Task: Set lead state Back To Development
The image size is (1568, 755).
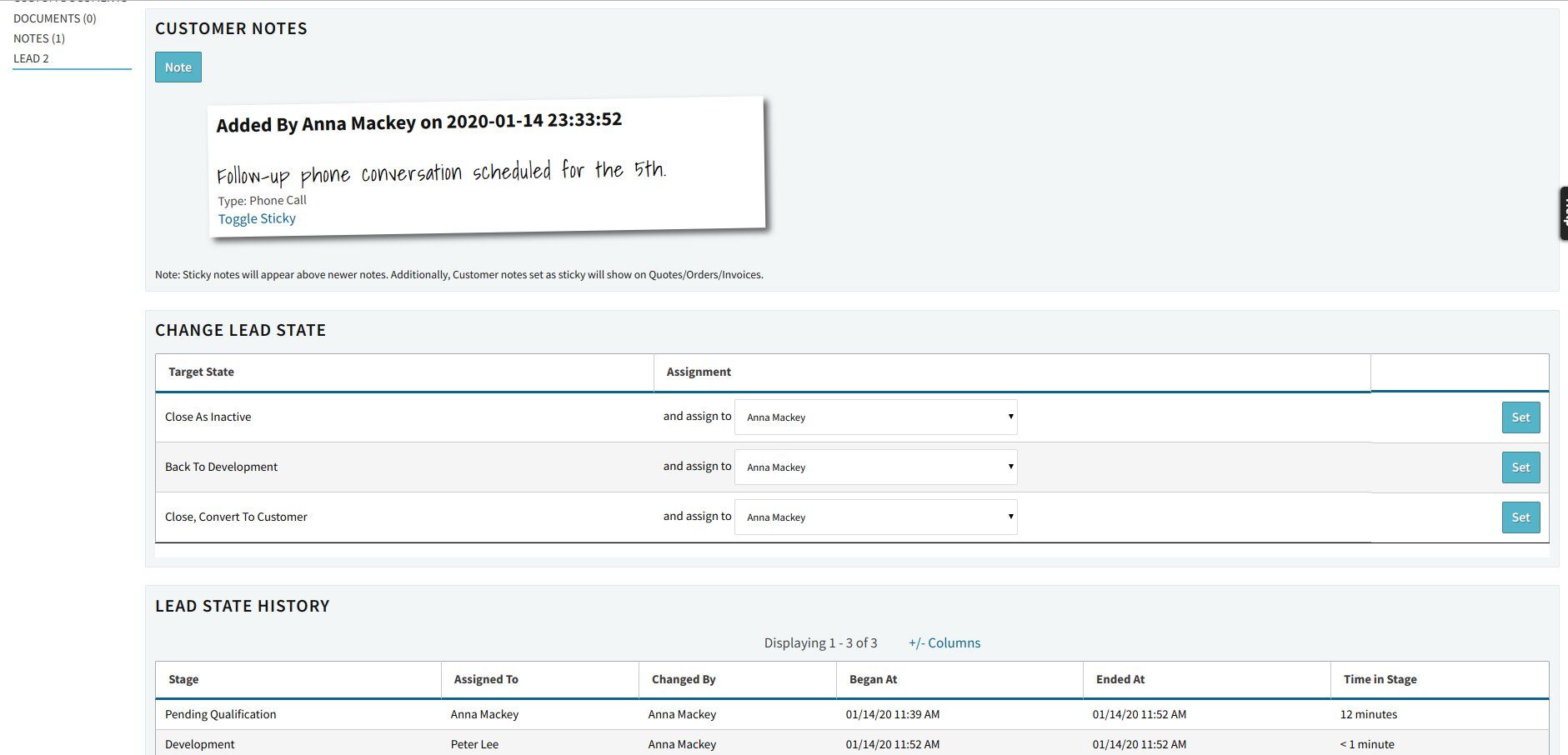Action: (x=1520, y=467)
